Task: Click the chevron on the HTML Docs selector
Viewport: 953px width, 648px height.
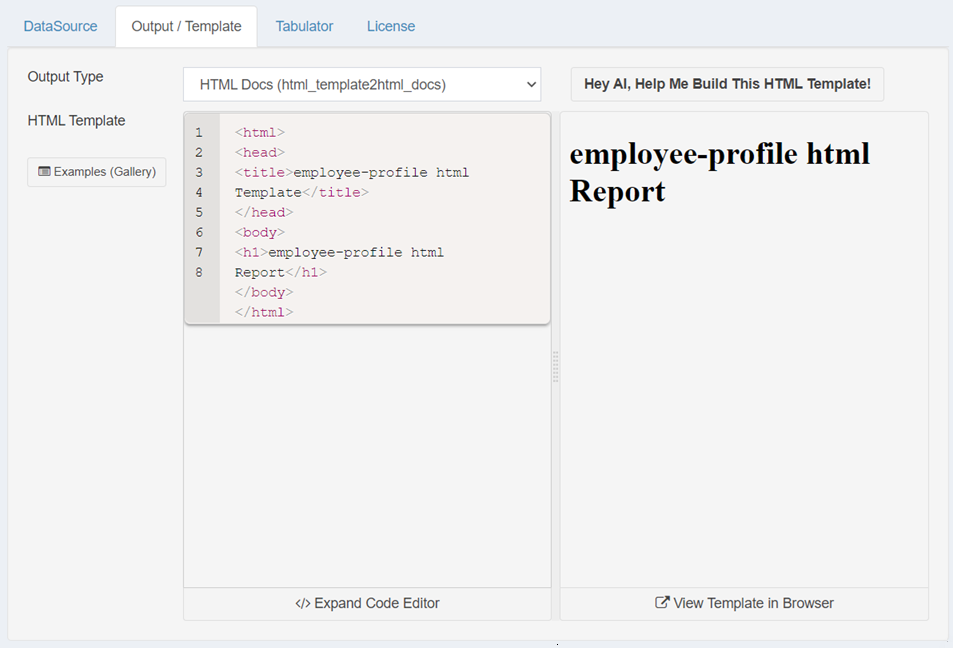Action: click(531, 84)
